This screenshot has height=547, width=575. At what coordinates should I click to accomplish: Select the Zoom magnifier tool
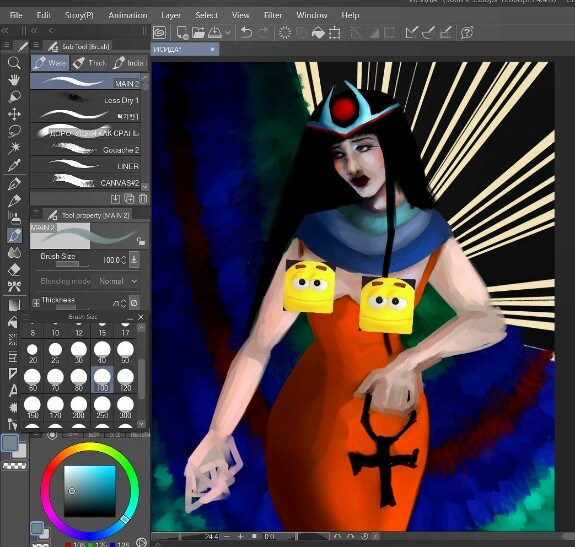[14, 63]
